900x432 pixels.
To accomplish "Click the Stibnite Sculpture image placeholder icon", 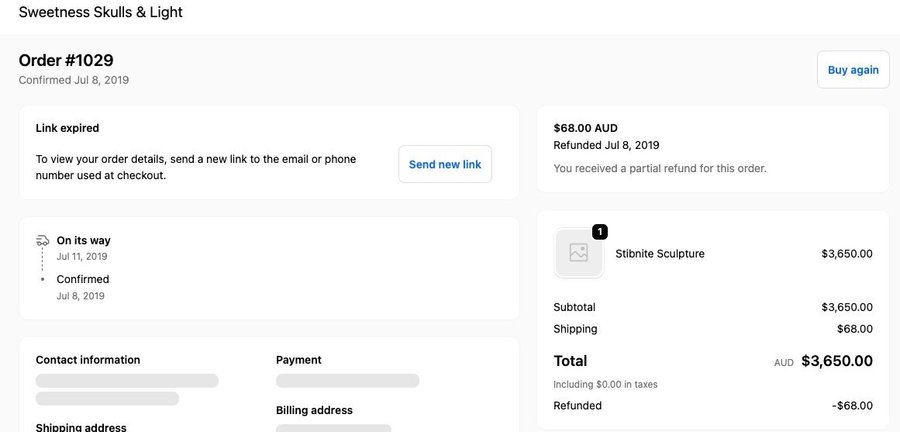I will (x=579, y=253).
